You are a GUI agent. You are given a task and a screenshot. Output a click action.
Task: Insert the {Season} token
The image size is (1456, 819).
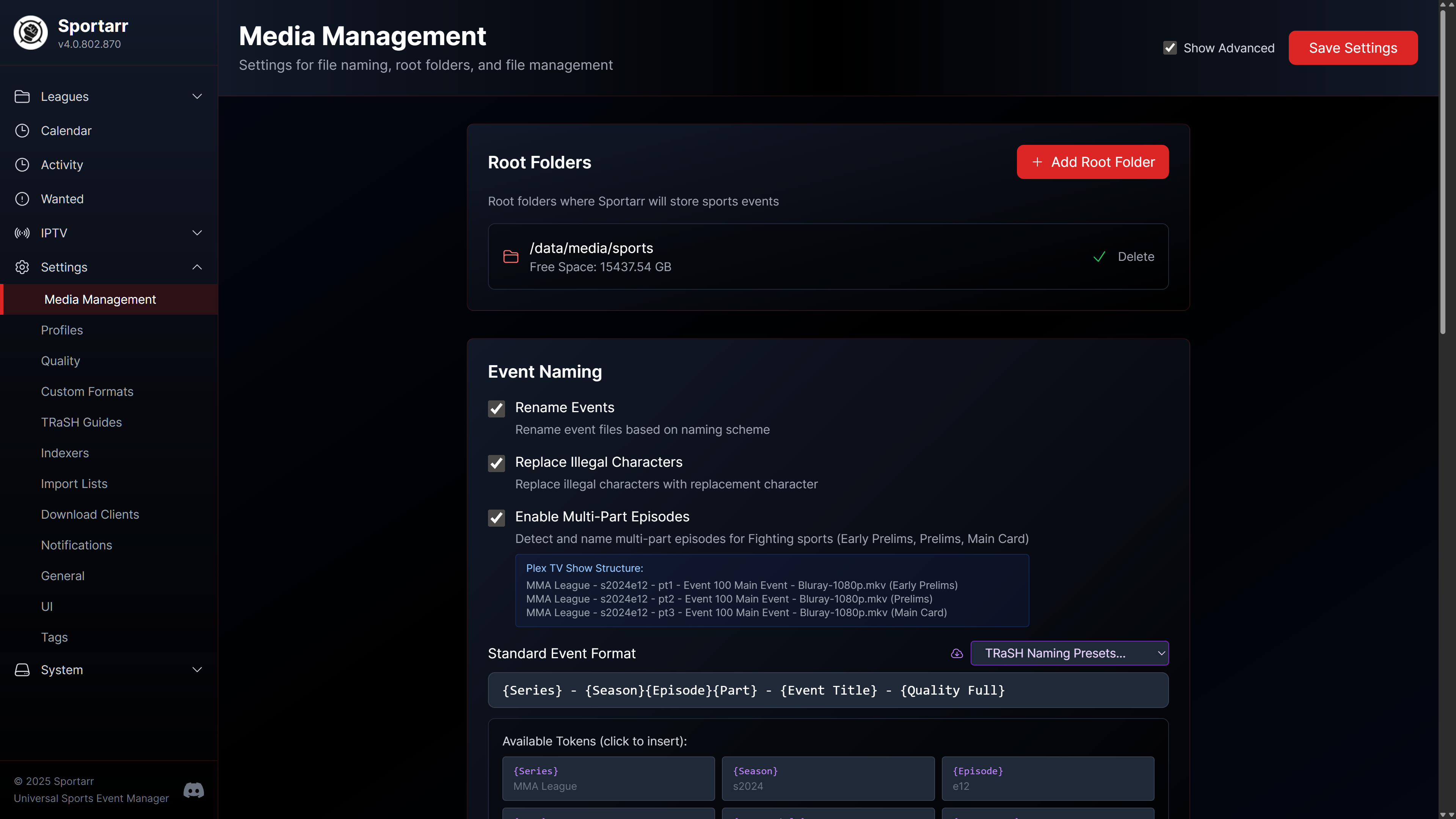tap(828, 778)
